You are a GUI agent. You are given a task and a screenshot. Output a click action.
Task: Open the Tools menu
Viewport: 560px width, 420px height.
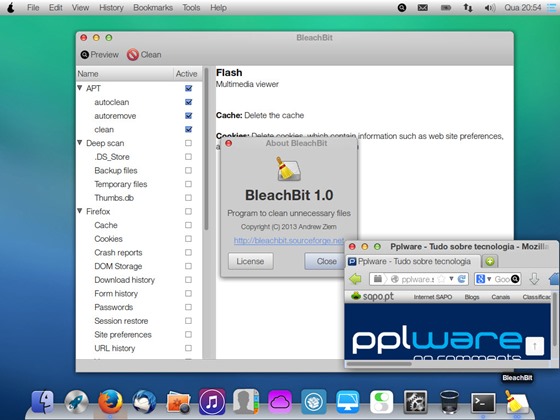click(191, 8)
